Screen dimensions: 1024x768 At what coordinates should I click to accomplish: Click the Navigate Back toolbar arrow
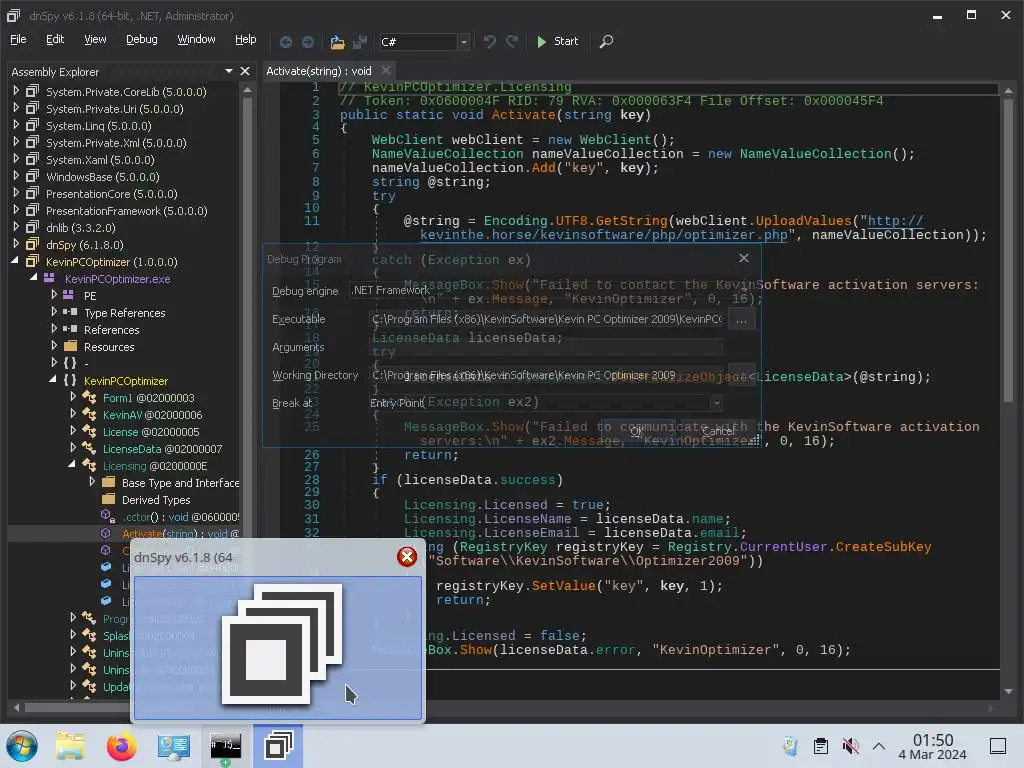coord(285,42)
